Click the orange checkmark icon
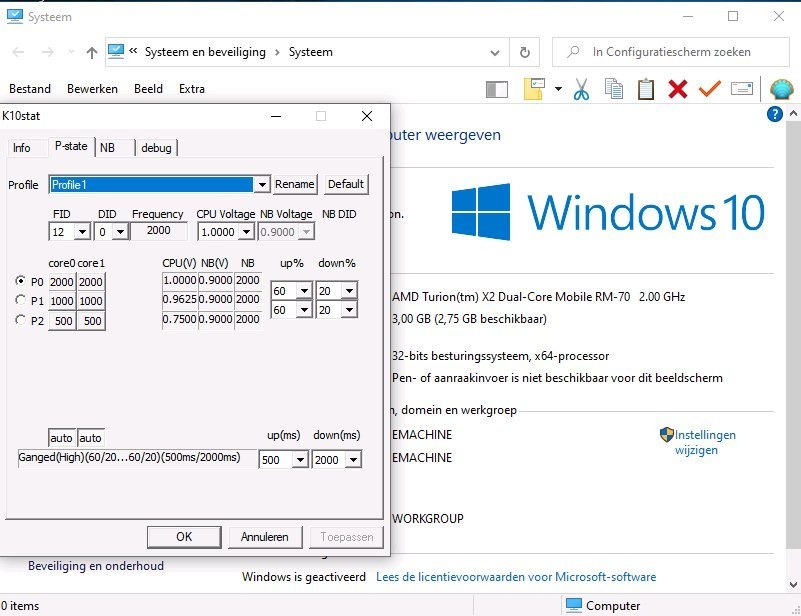The width and height of the screenshot is (801, 616). pos(710,89)
